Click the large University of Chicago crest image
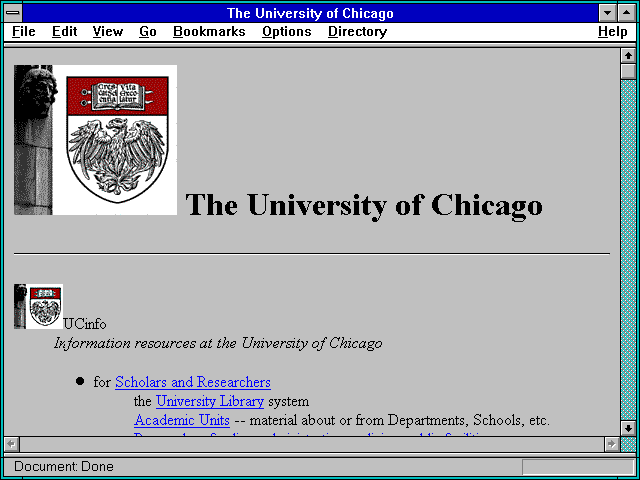The image size is (640, 480). (96, 140)
